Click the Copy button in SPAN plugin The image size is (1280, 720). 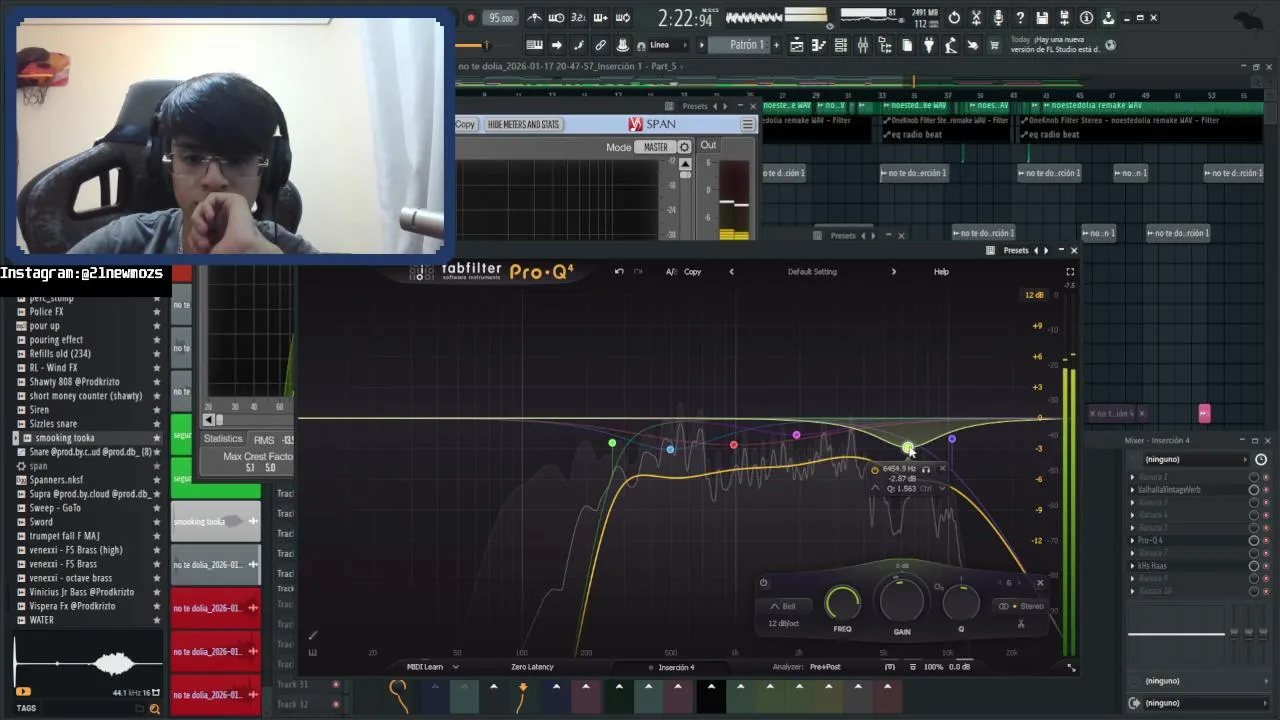pos(465,124)
